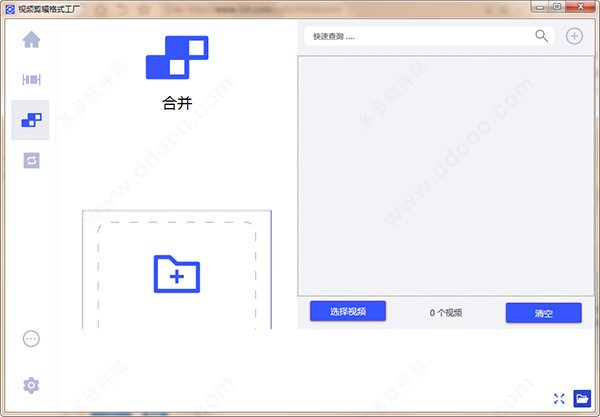Open settings gear in sidebar

tap(31, 385)
